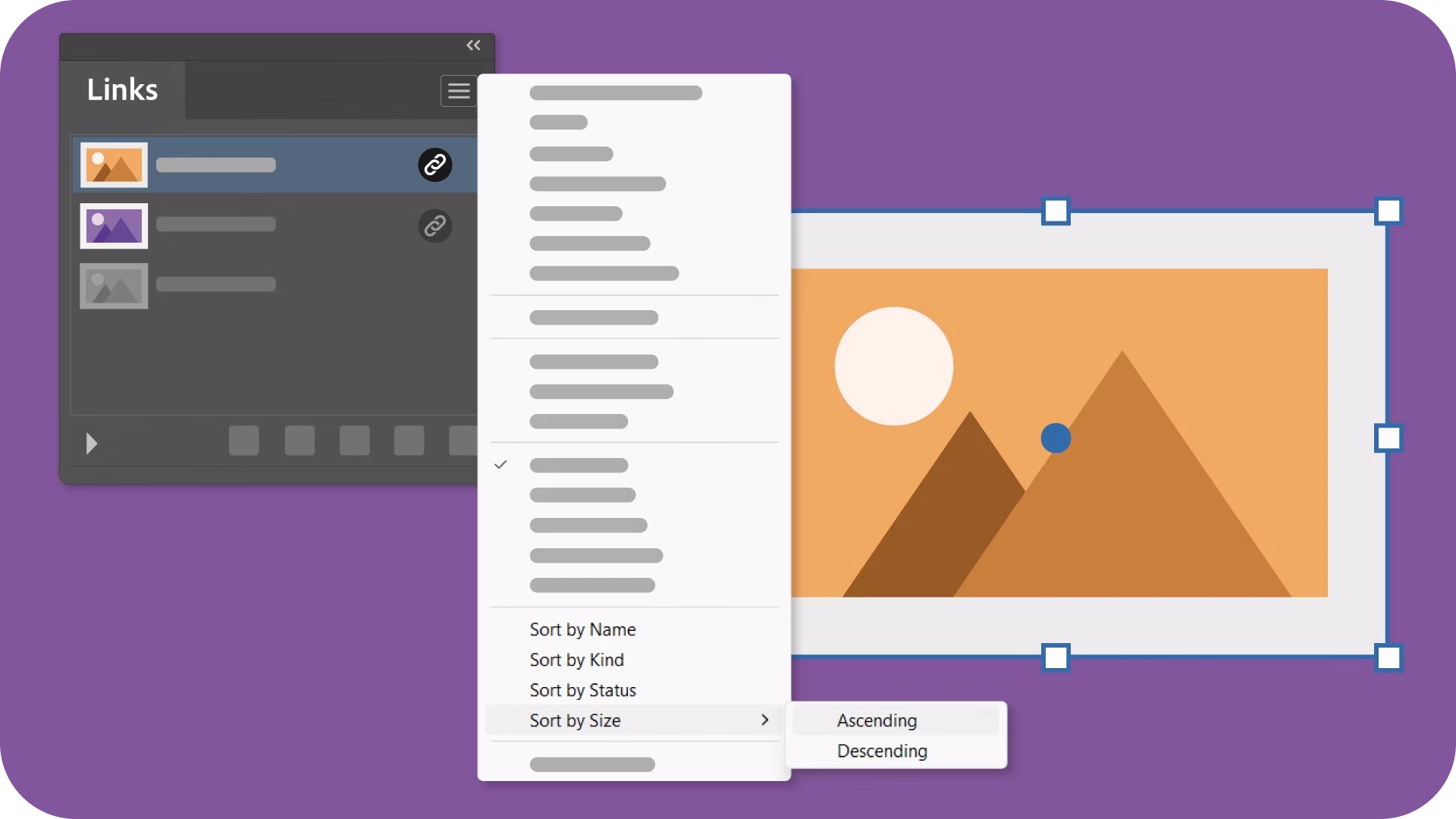Click the second gray button in panel footer

click(x=300, y=441)
